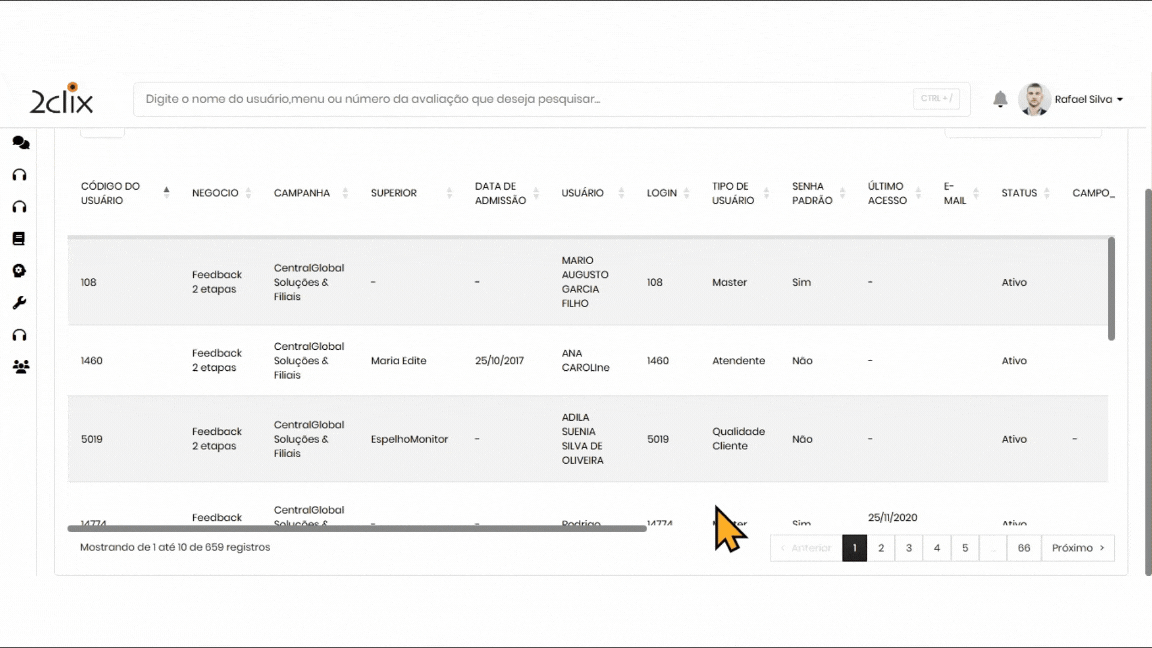
Task: Open the users group icon in sidebar
Action: pyautogui.click(x=20, y=367)
